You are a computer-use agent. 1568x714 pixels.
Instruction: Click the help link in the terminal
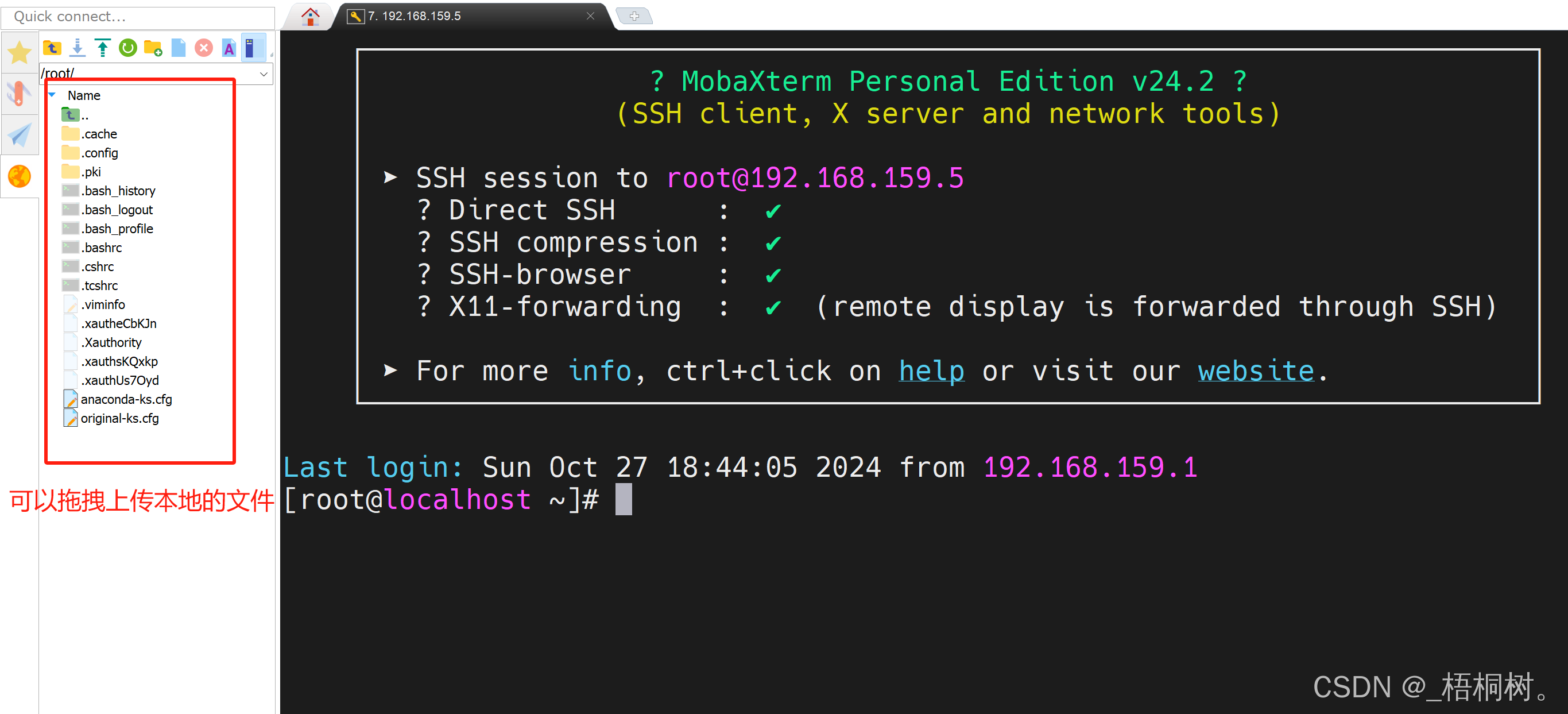[x=931, y=370]
